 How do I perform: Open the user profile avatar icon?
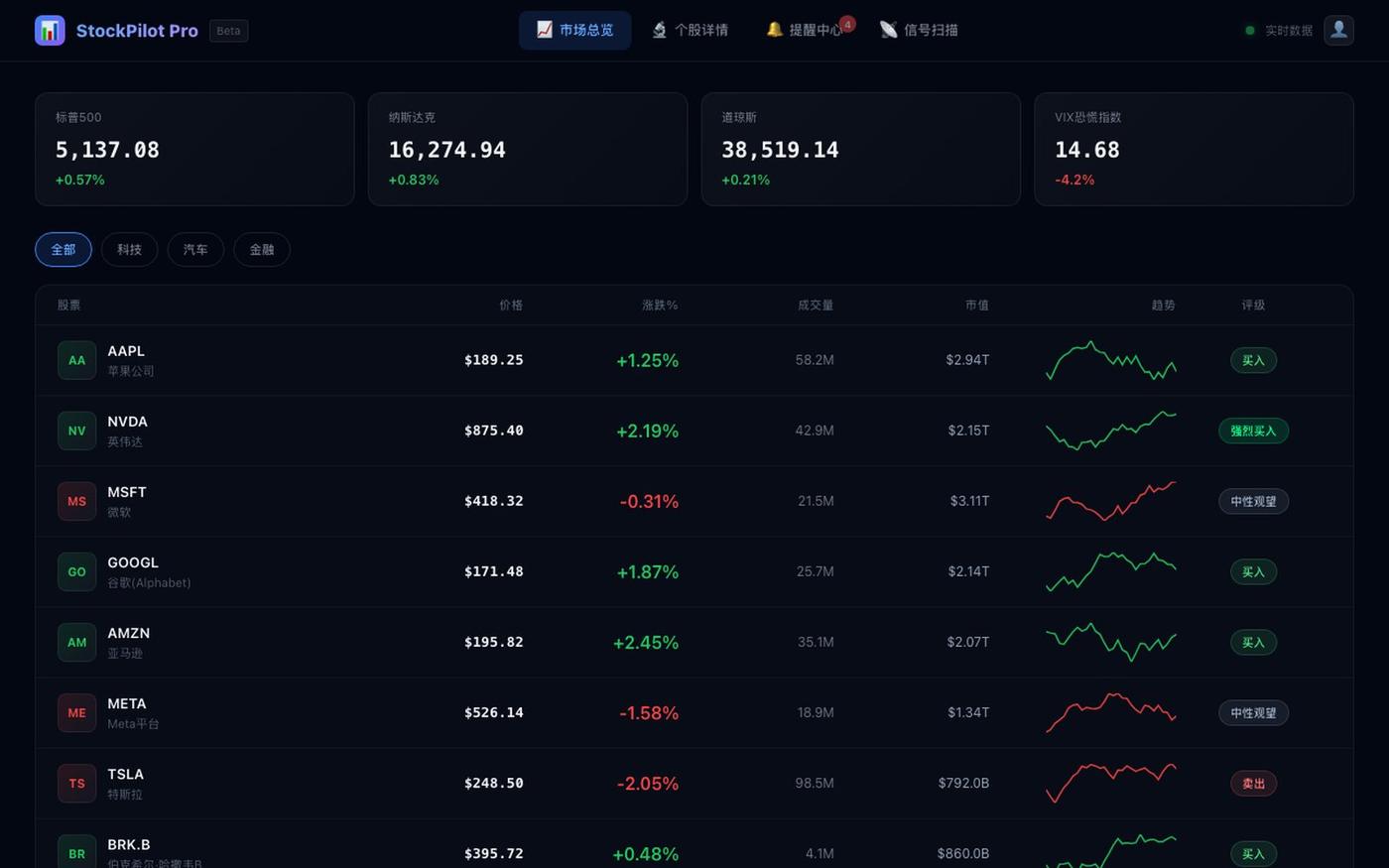click(1338, 30)
